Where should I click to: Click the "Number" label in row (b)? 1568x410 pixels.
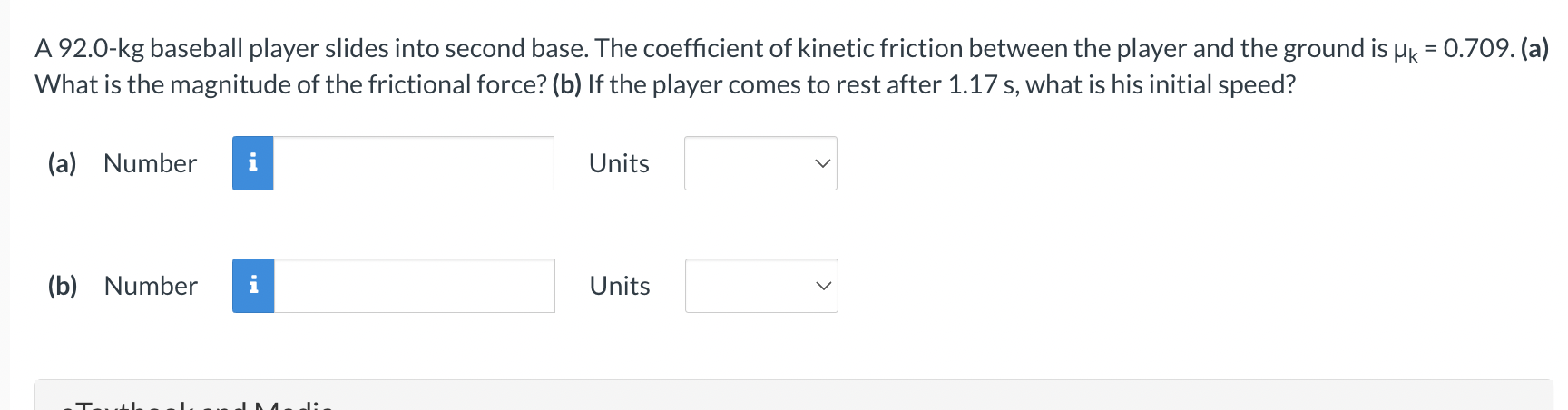[x=151, y=286]
